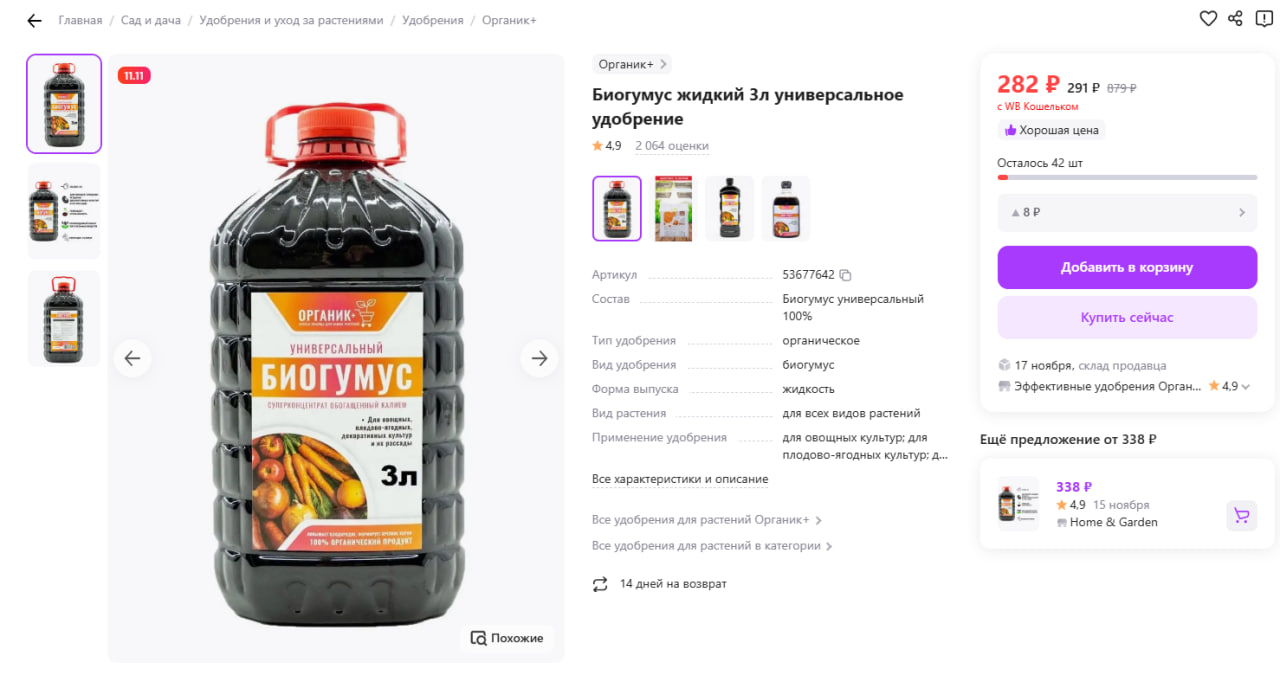Copy article number 53677642
This screenshot has height=682, width=1280.
[x=845, y=275]
